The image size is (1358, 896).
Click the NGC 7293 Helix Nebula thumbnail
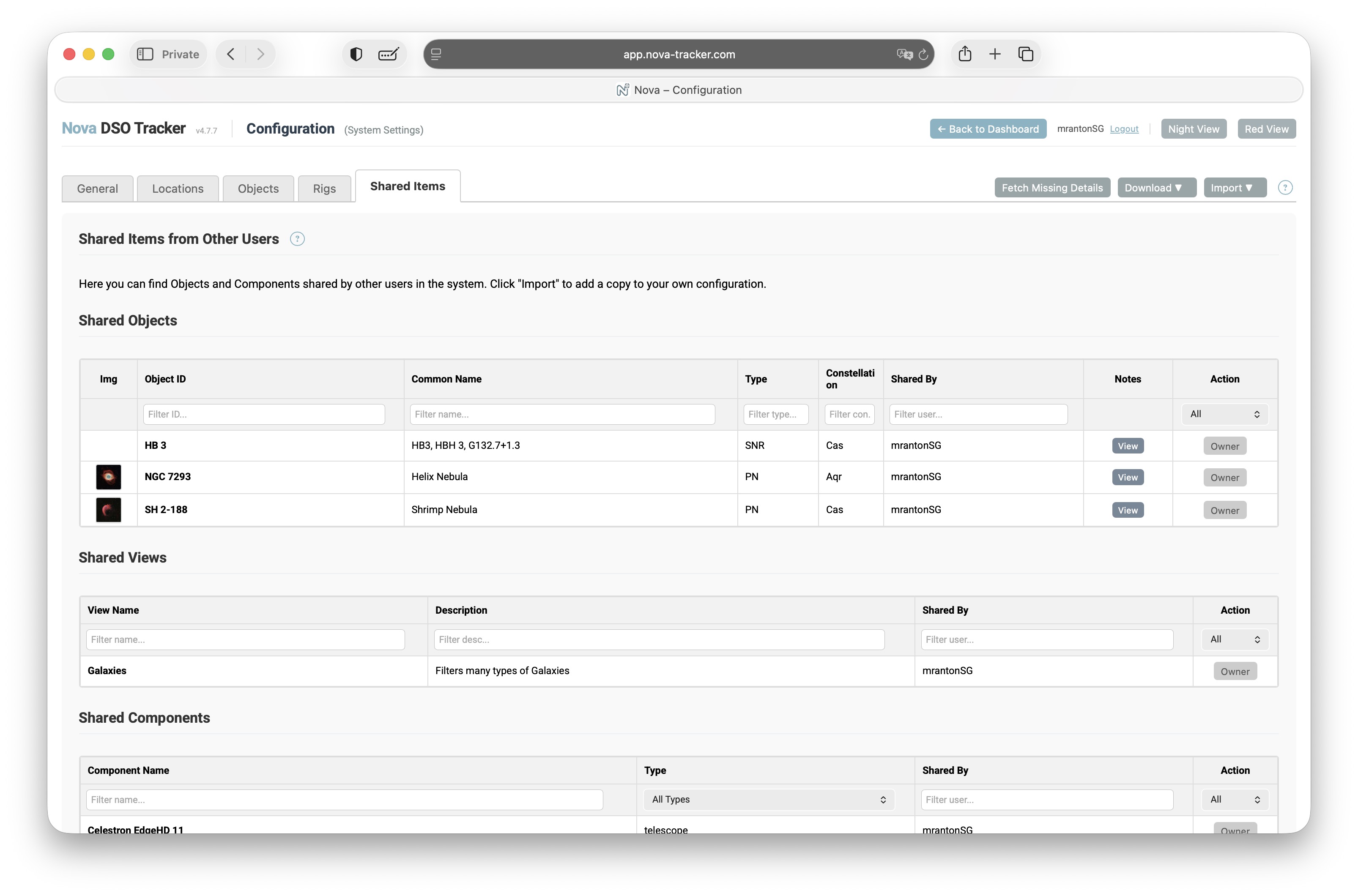(108, 477)
